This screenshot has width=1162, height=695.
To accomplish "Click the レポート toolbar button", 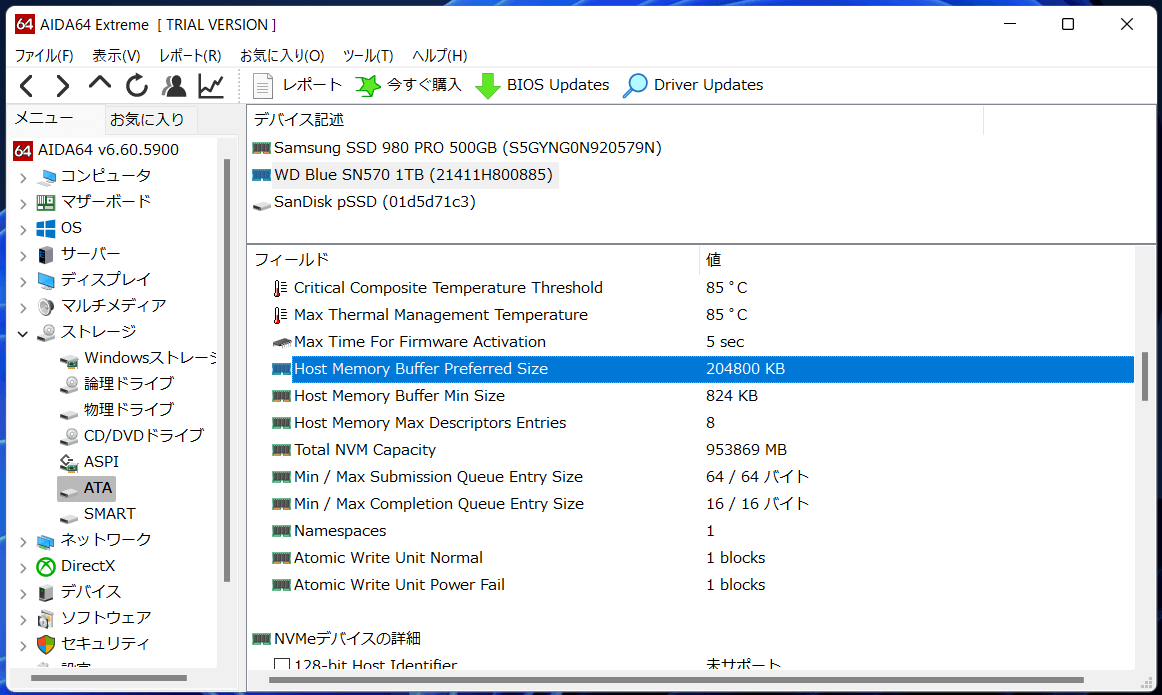I will (297, 85).
